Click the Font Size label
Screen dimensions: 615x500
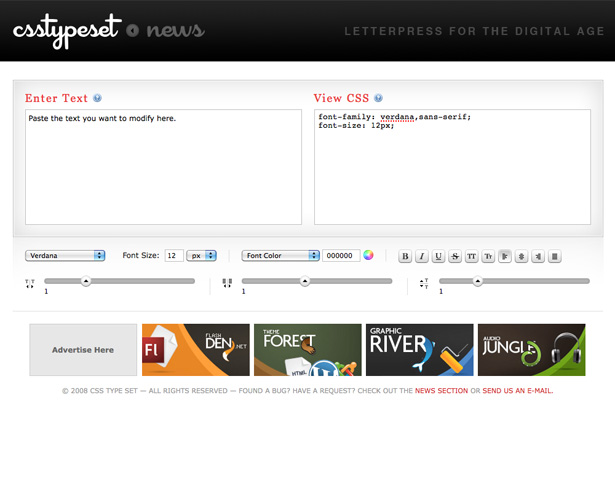tap(141, 255)
